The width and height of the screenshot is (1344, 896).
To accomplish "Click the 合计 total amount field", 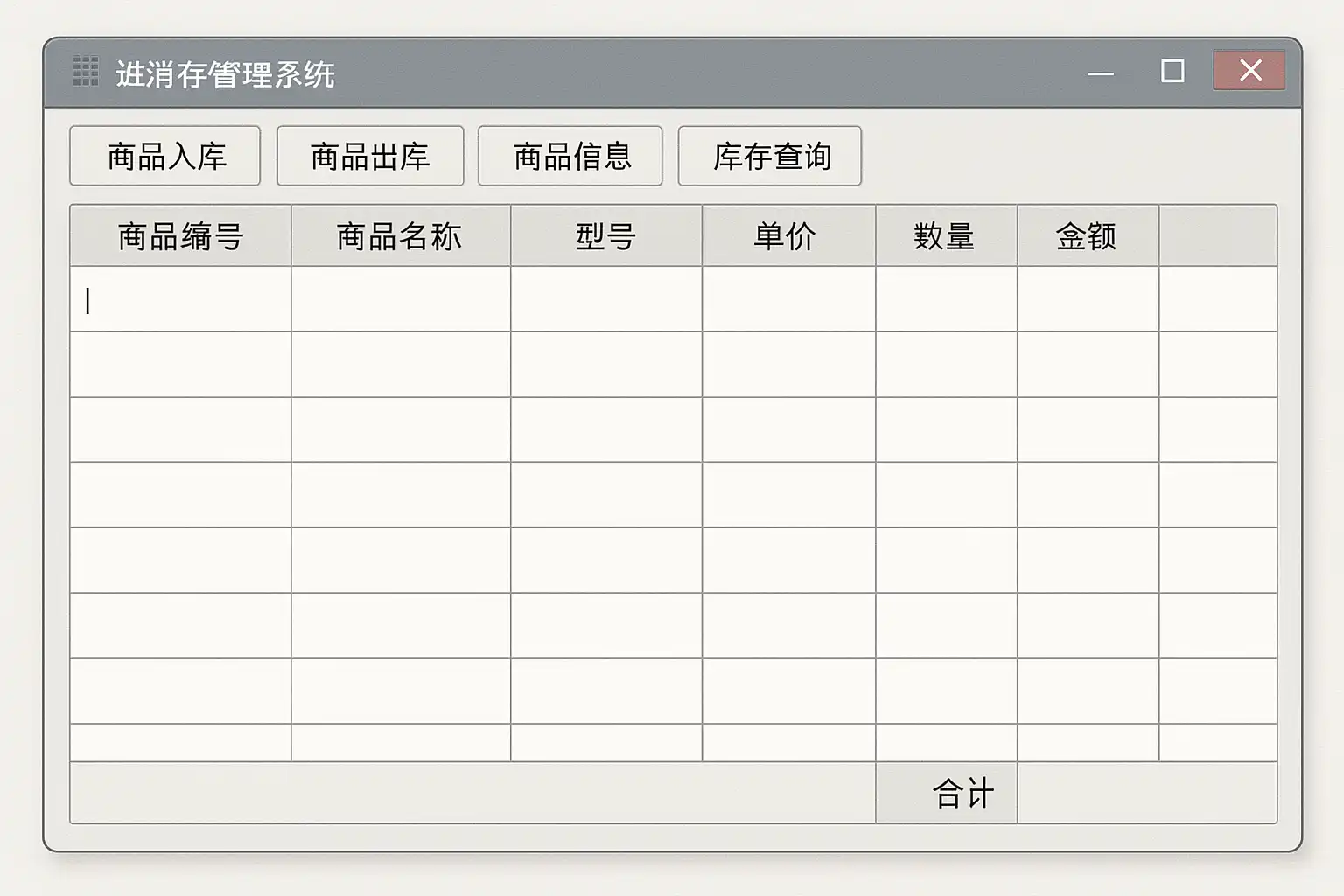I will coord(1146,794).
